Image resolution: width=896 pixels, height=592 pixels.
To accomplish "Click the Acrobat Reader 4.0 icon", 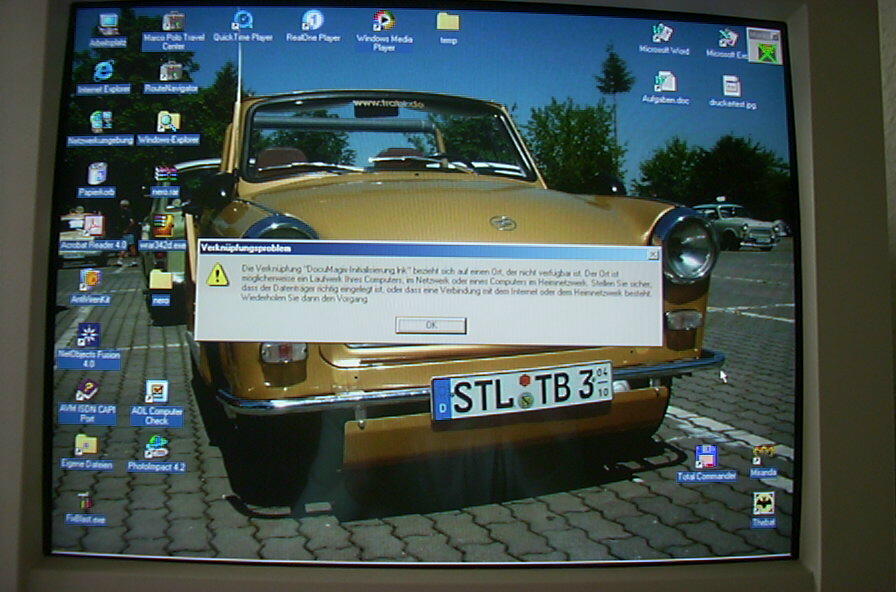I will click(x=93, y=227).
